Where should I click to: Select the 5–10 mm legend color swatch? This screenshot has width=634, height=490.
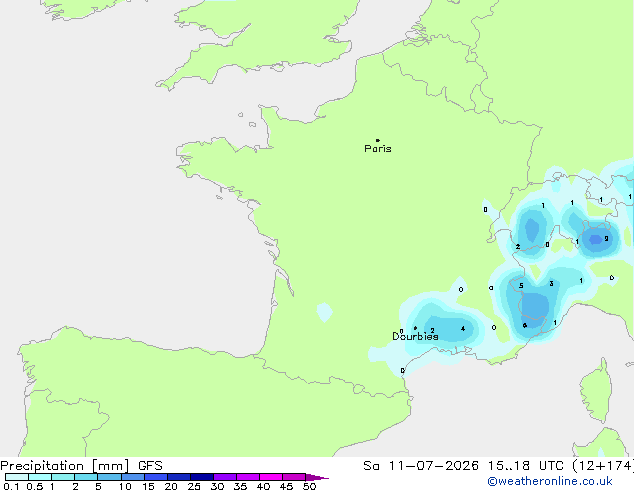pyautogui.click(x=109, y=477)
